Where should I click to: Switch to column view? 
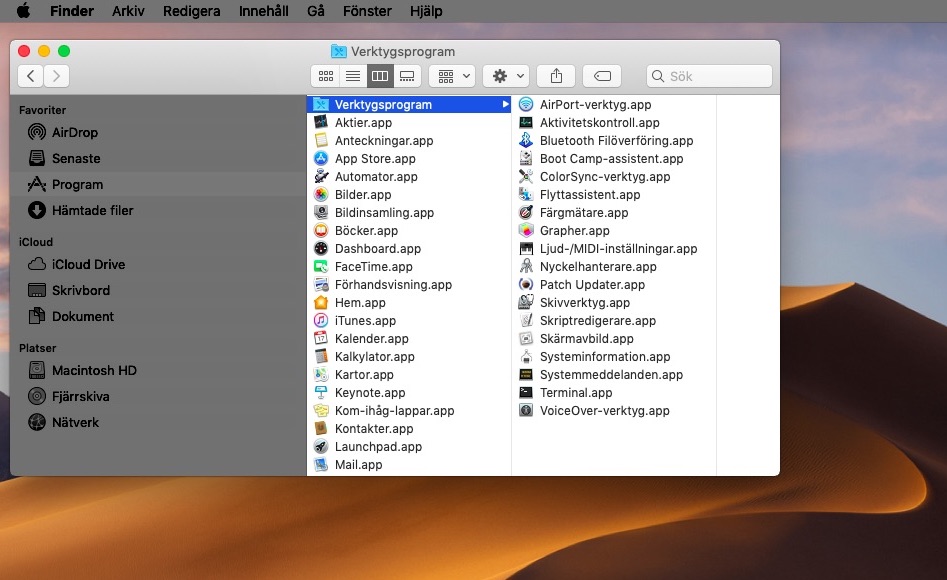[x=380, y=76]
